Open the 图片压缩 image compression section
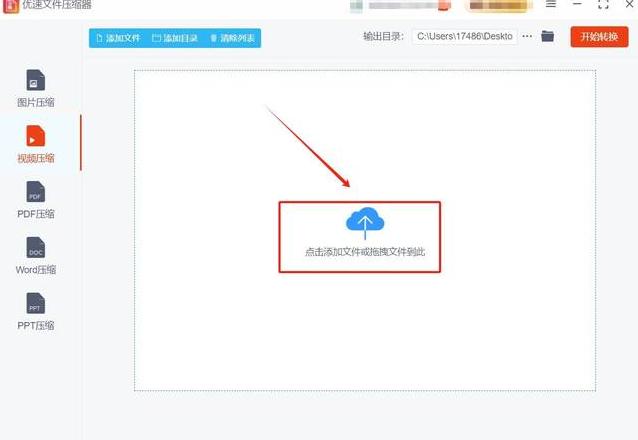638x440 pixels. coord(36,88)
